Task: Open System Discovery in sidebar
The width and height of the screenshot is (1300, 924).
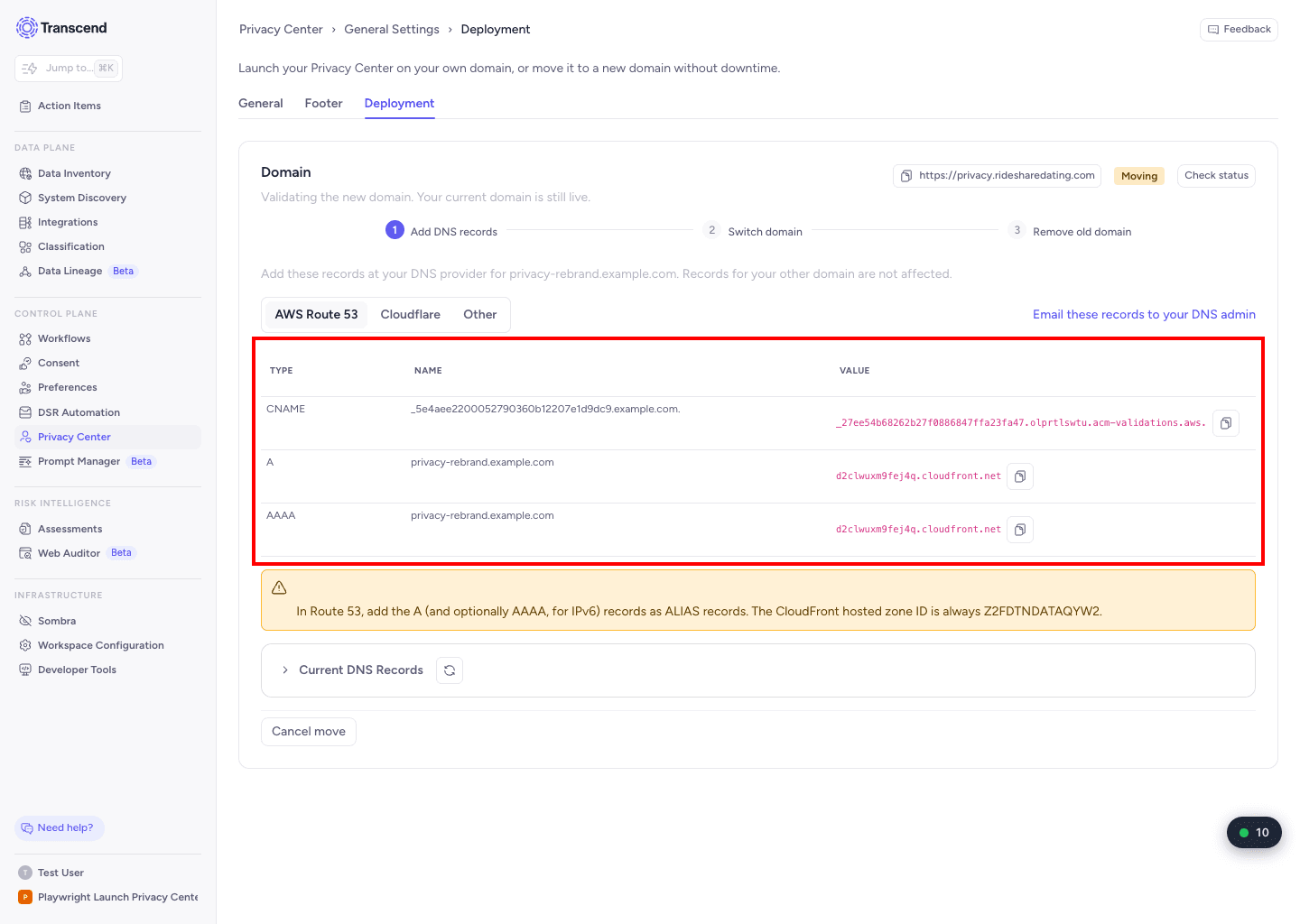Action: pos(81,198)
